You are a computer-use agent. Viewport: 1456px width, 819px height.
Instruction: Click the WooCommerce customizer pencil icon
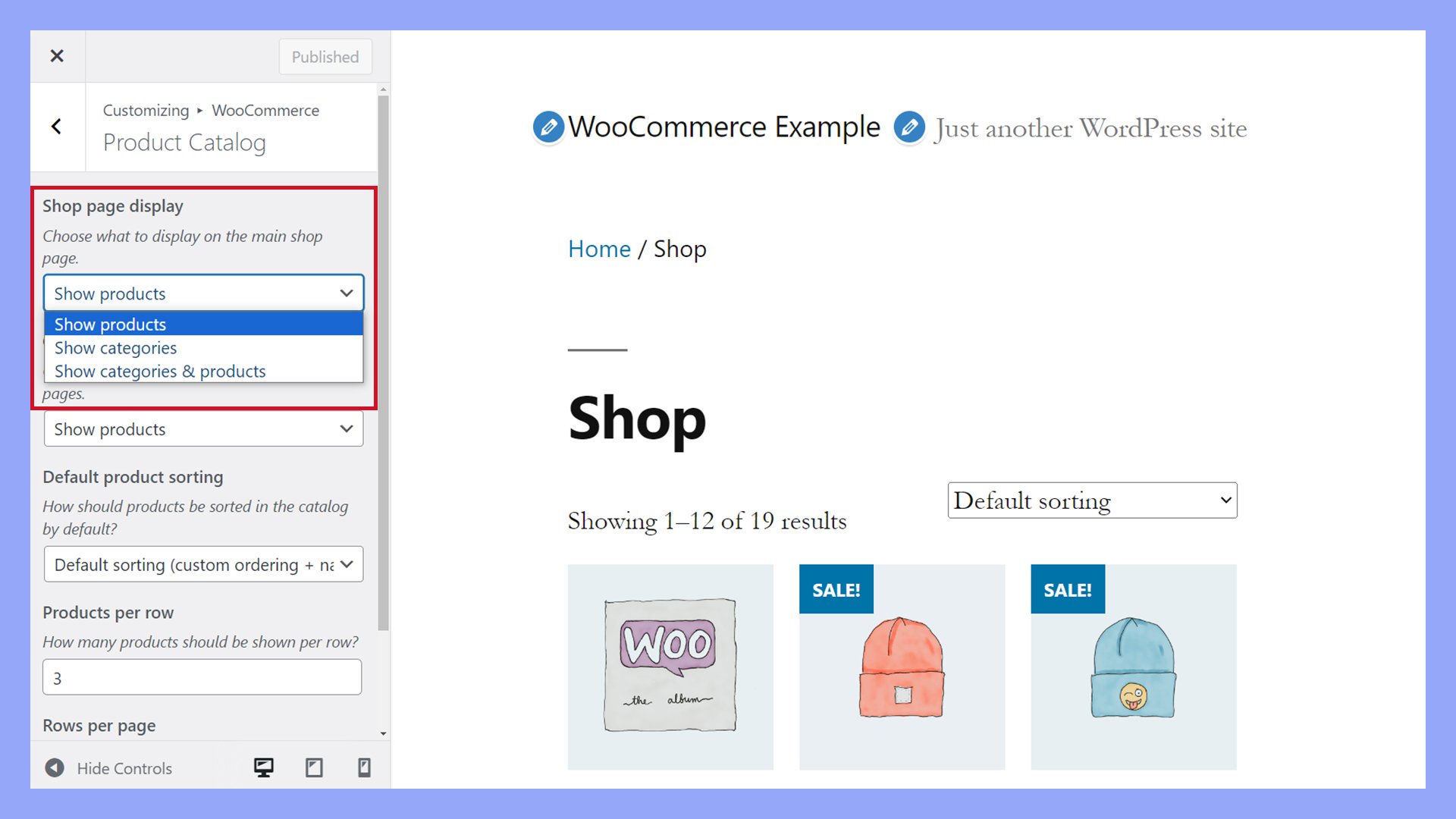coord(549,127)
